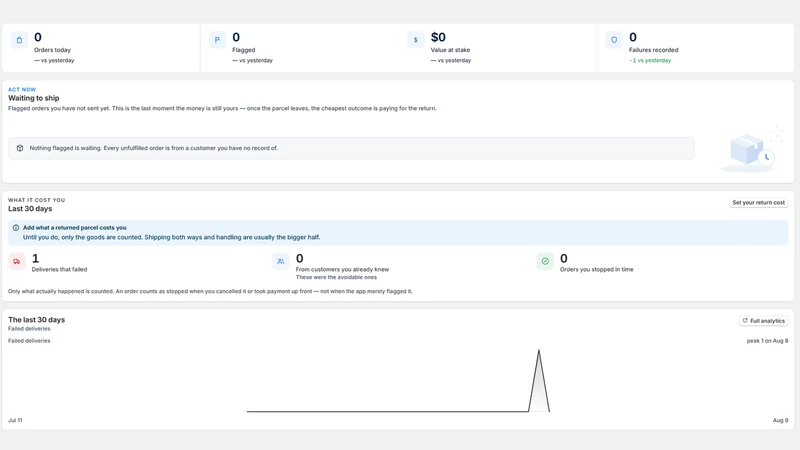The width and height of the screenshot is (800, 450).
Task: Click the 'ACT NOW' label
Action: (x=22, y=89)
